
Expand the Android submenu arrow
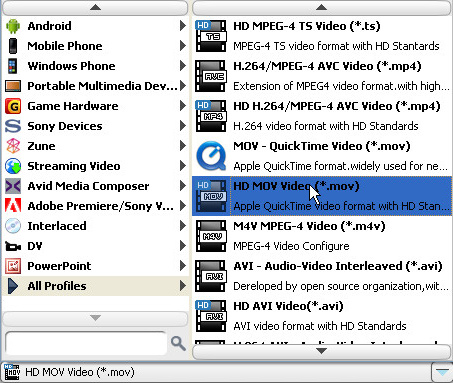tap(183, 26)
